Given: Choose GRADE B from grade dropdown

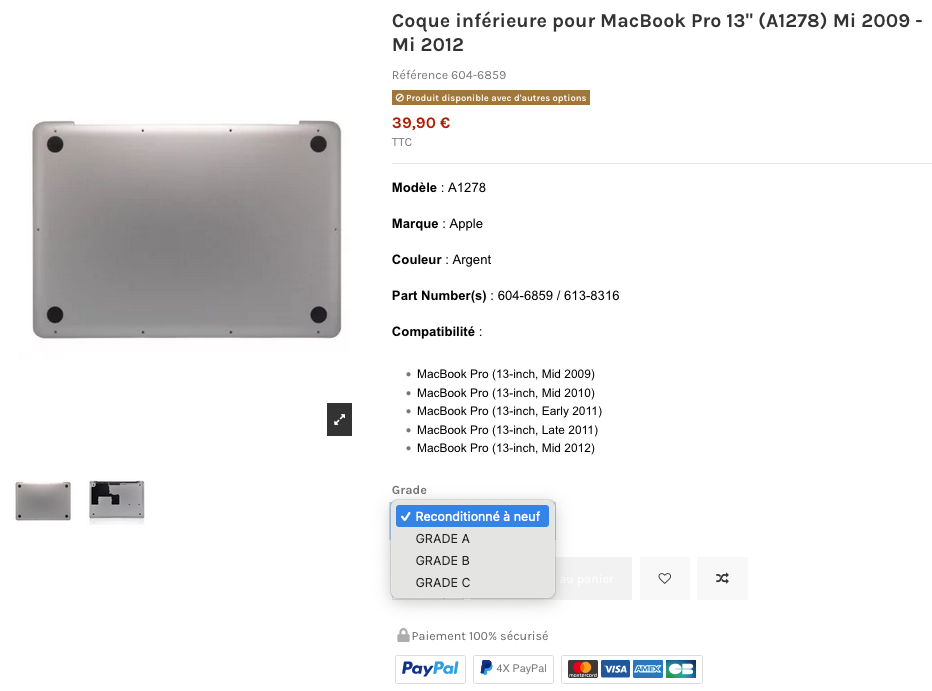Looking at the screenshot, I should [473, 560].
